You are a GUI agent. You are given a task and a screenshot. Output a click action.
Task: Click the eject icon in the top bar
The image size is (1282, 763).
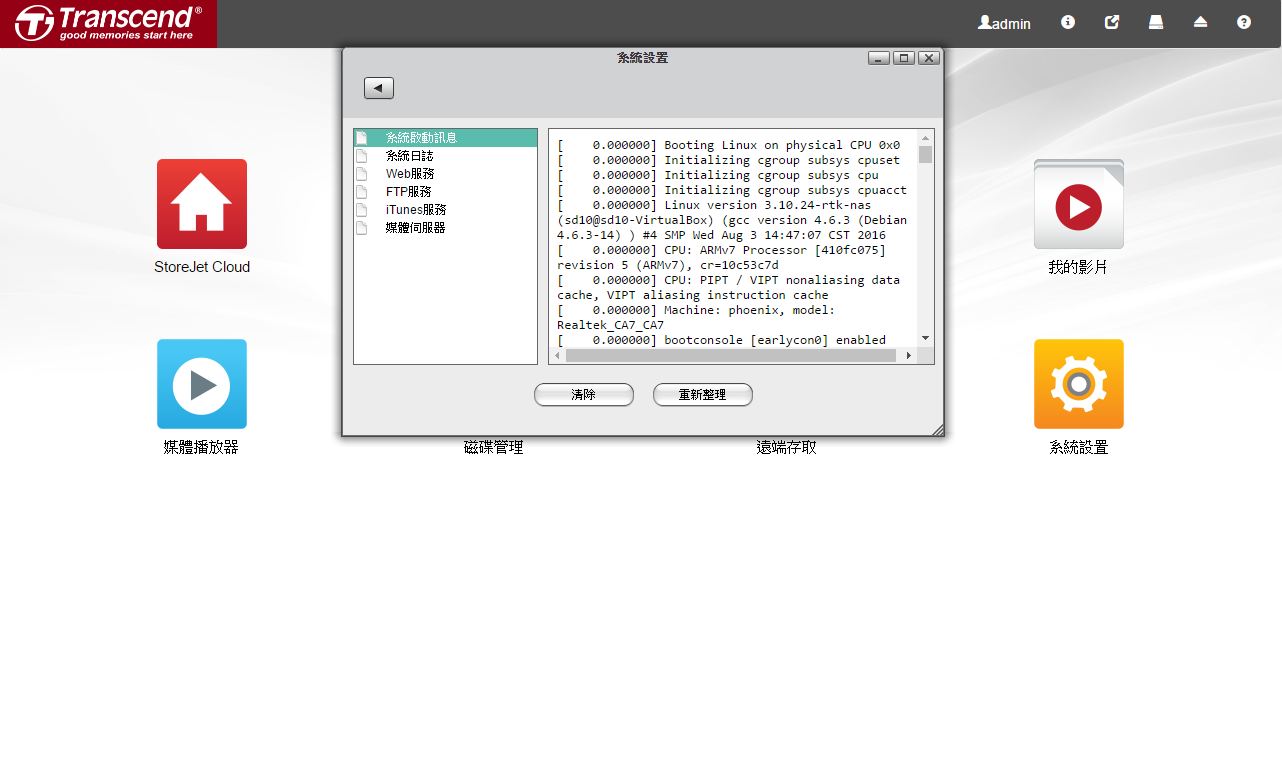(x=1200, y=22)
